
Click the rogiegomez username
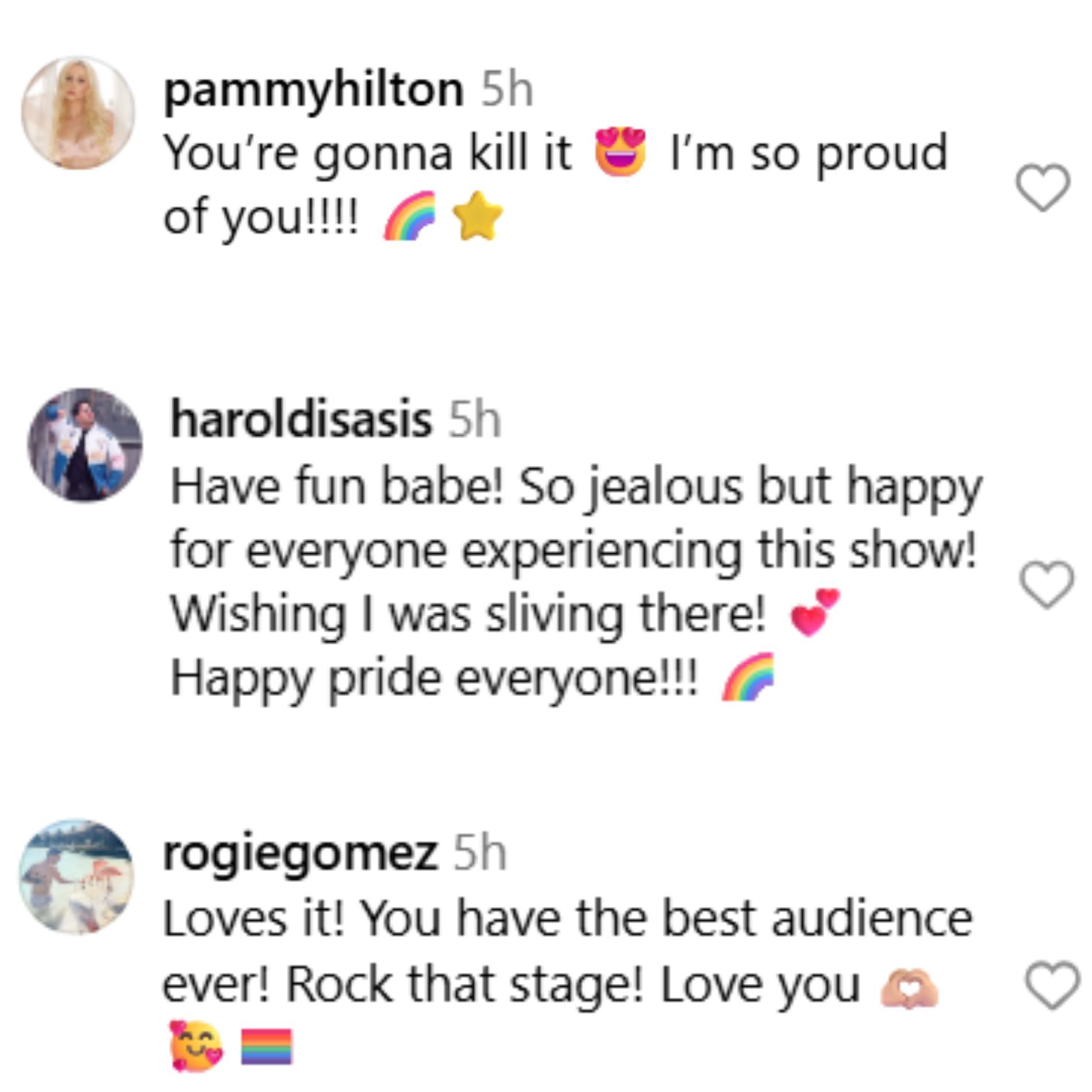[299, 854]
